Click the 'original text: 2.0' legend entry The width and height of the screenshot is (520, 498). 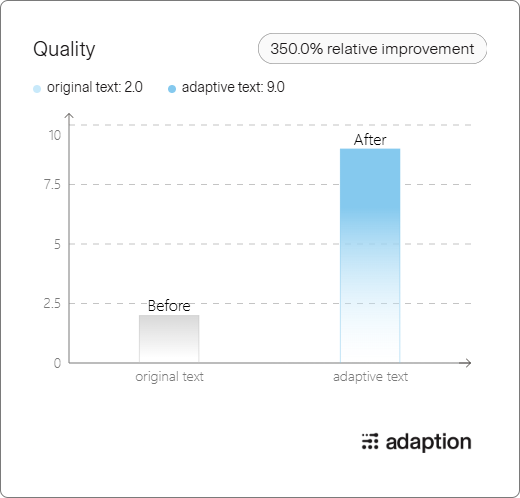point(95,87)
